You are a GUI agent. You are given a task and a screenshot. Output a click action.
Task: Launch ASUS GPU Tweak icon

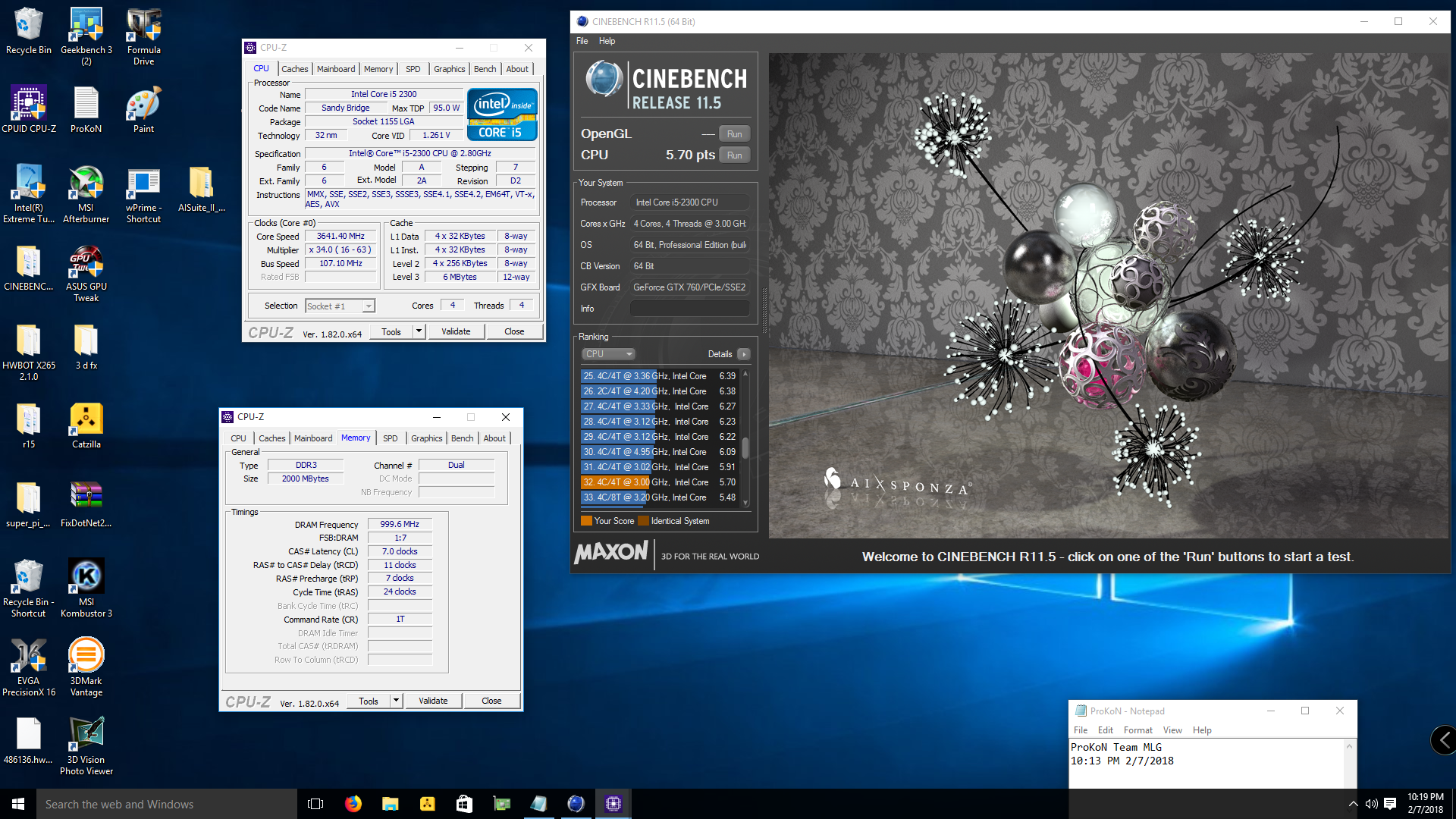(86, 273)
